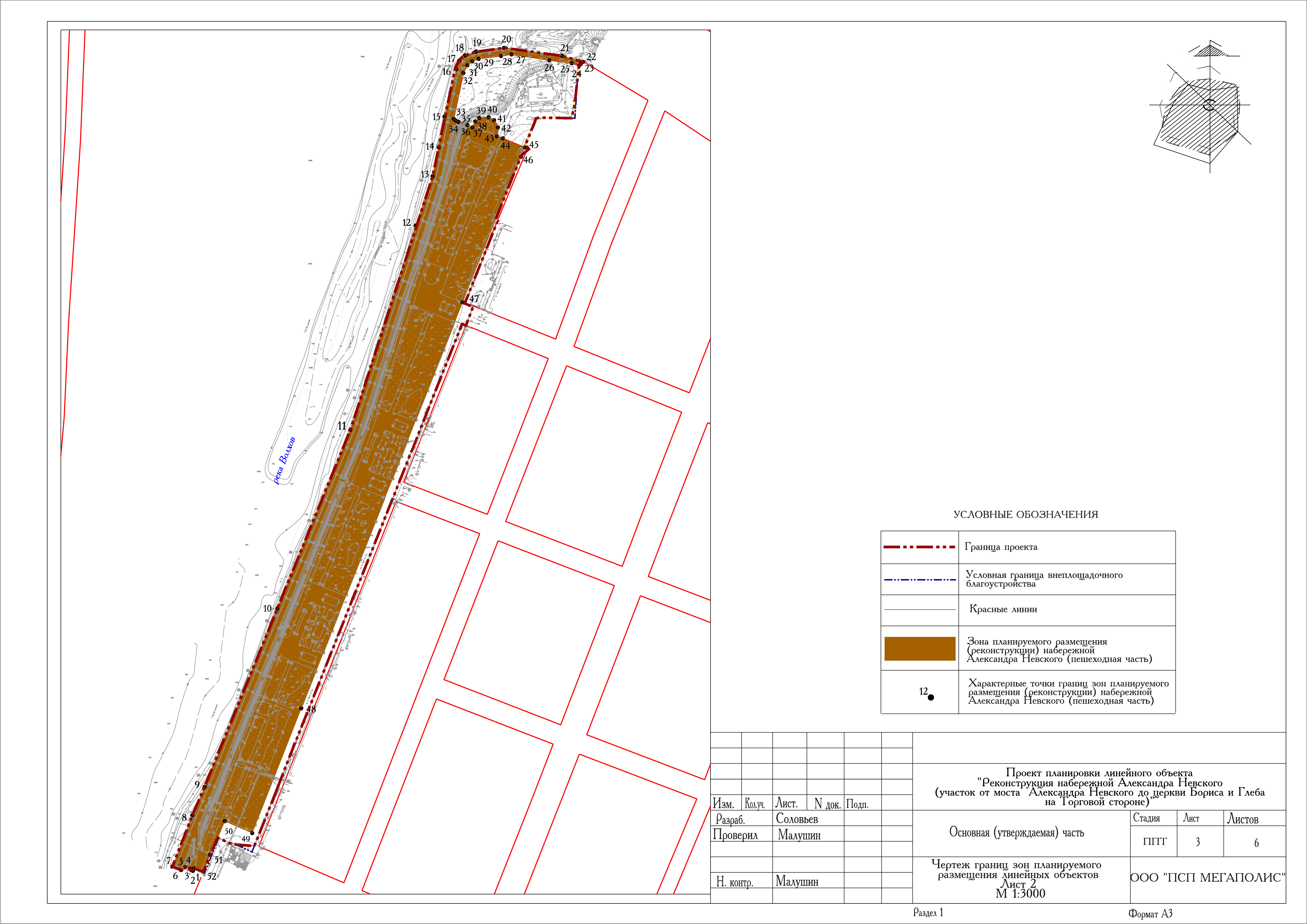Click point marker 10 on embankment edge

point(277,609)
